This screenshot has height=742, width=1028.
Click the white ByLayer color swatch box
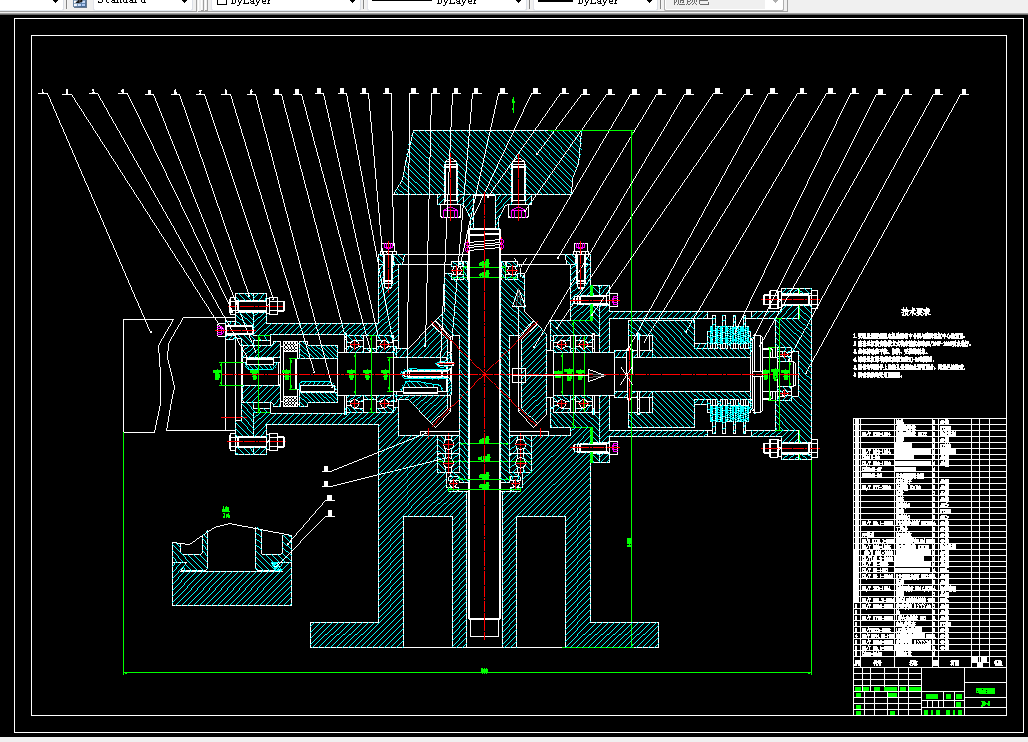pyautogui.click(x=222, y=3)
